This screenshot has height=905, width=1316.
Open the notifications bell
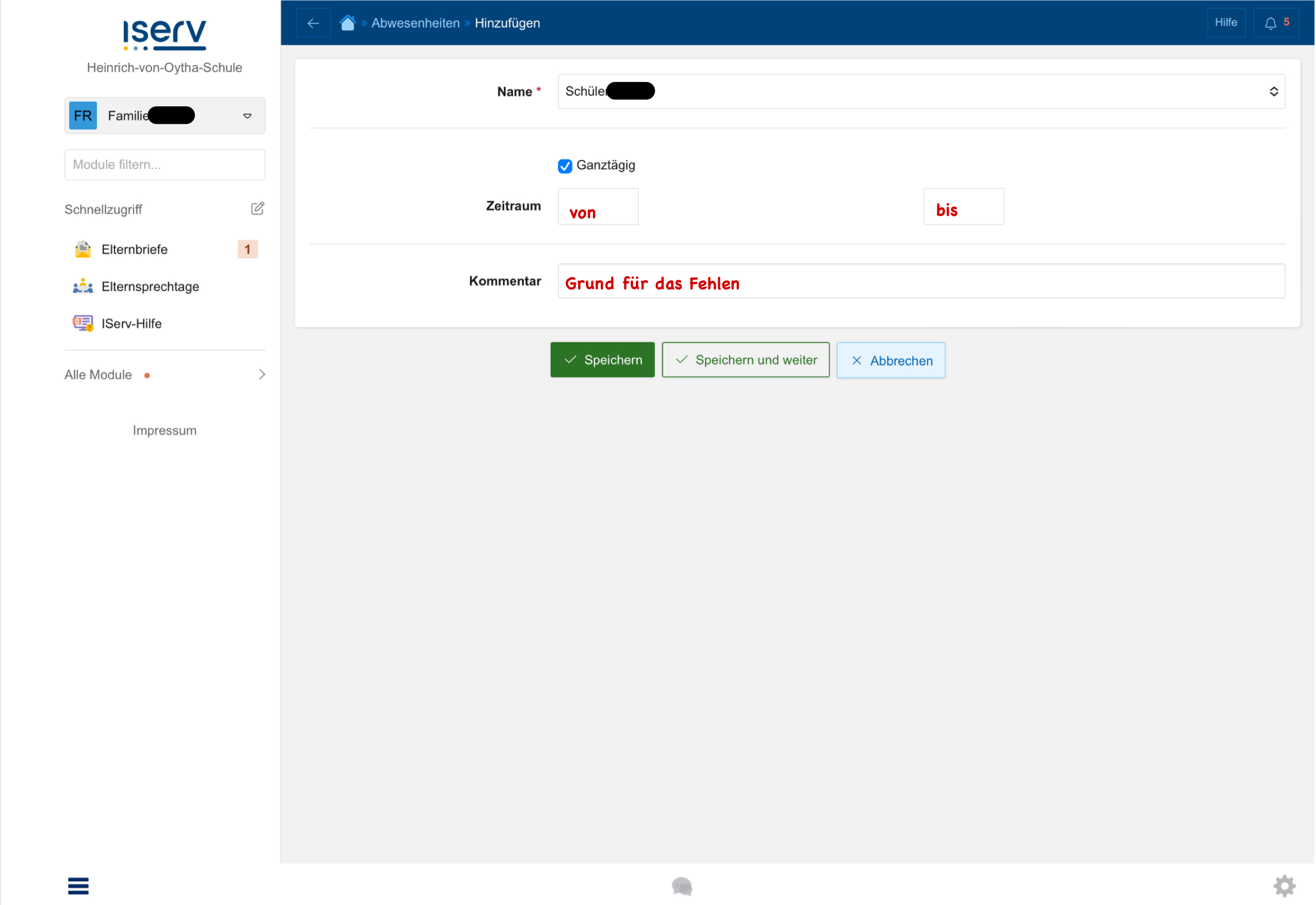(1277, 23)
